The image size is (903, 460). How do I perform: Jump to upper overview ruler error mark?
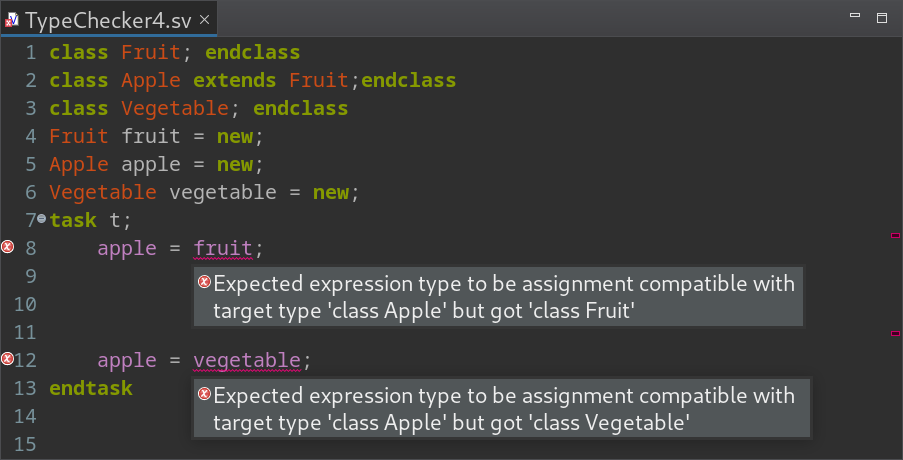(895, 235)
